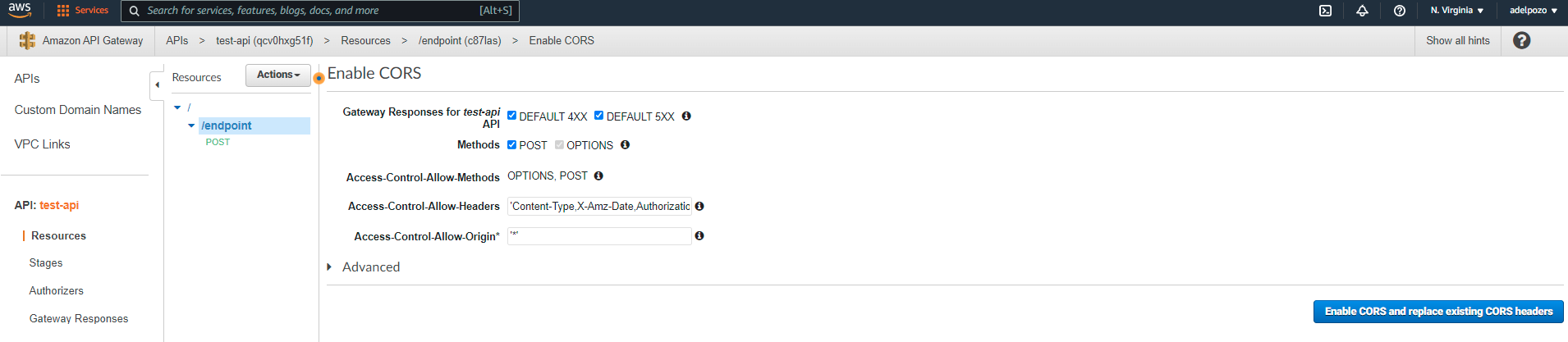Click the info icon beside Access-Control-Allow-Origin

click(699, 235)
